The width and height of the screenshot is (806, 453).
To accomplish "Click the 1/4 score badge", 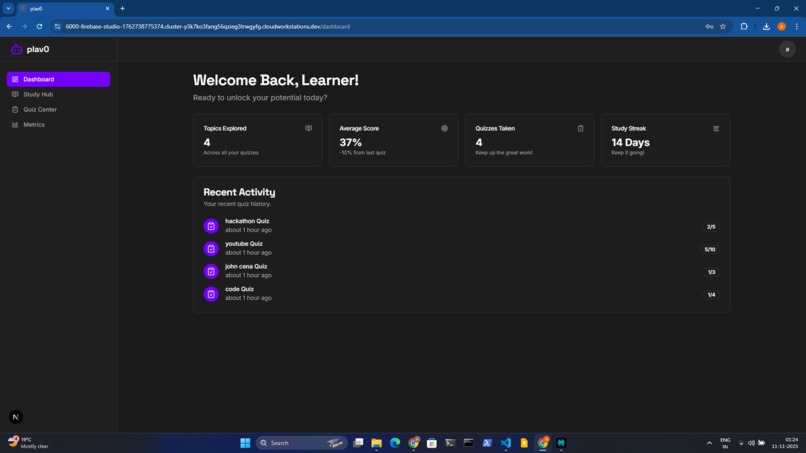I will click(x=711, y=295).
